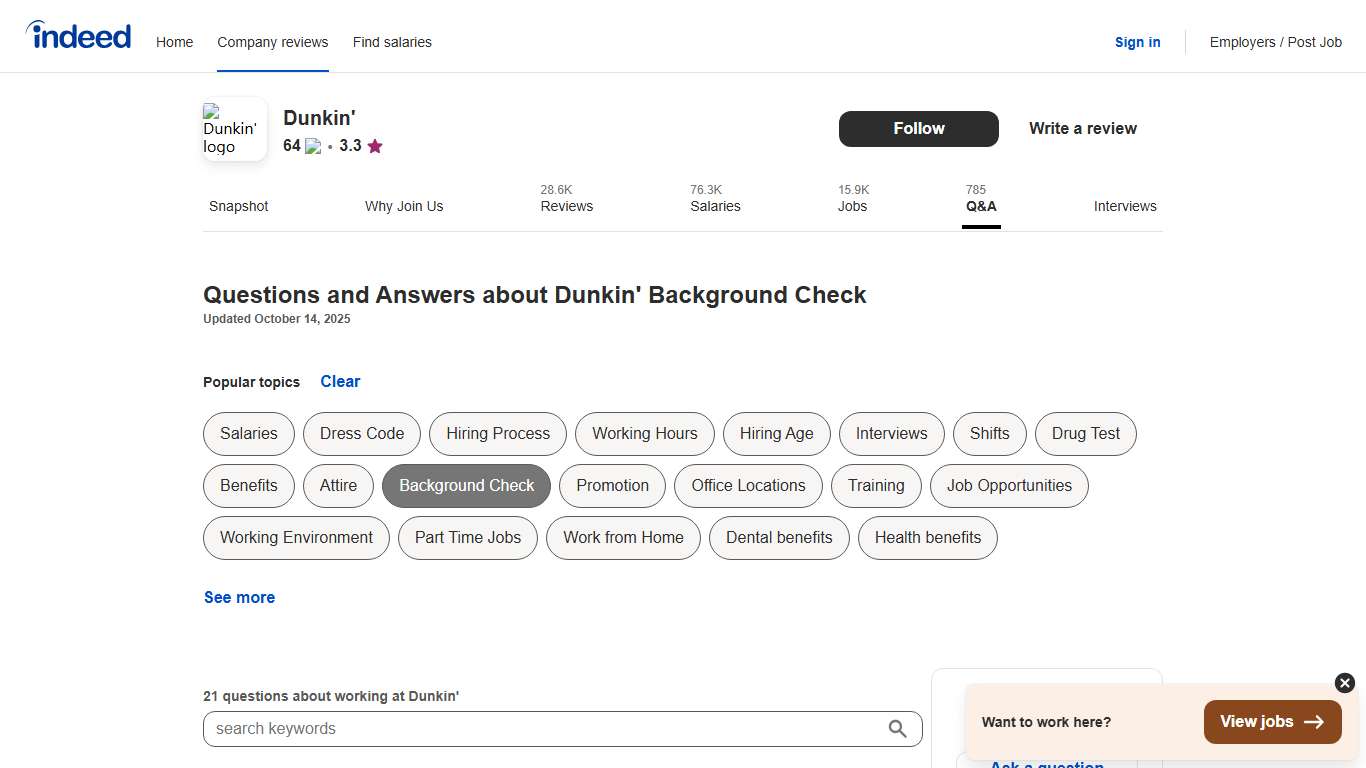1366x768 pixels.
Task: Open Find salaries from the top menu
Action: click(392, 42)
